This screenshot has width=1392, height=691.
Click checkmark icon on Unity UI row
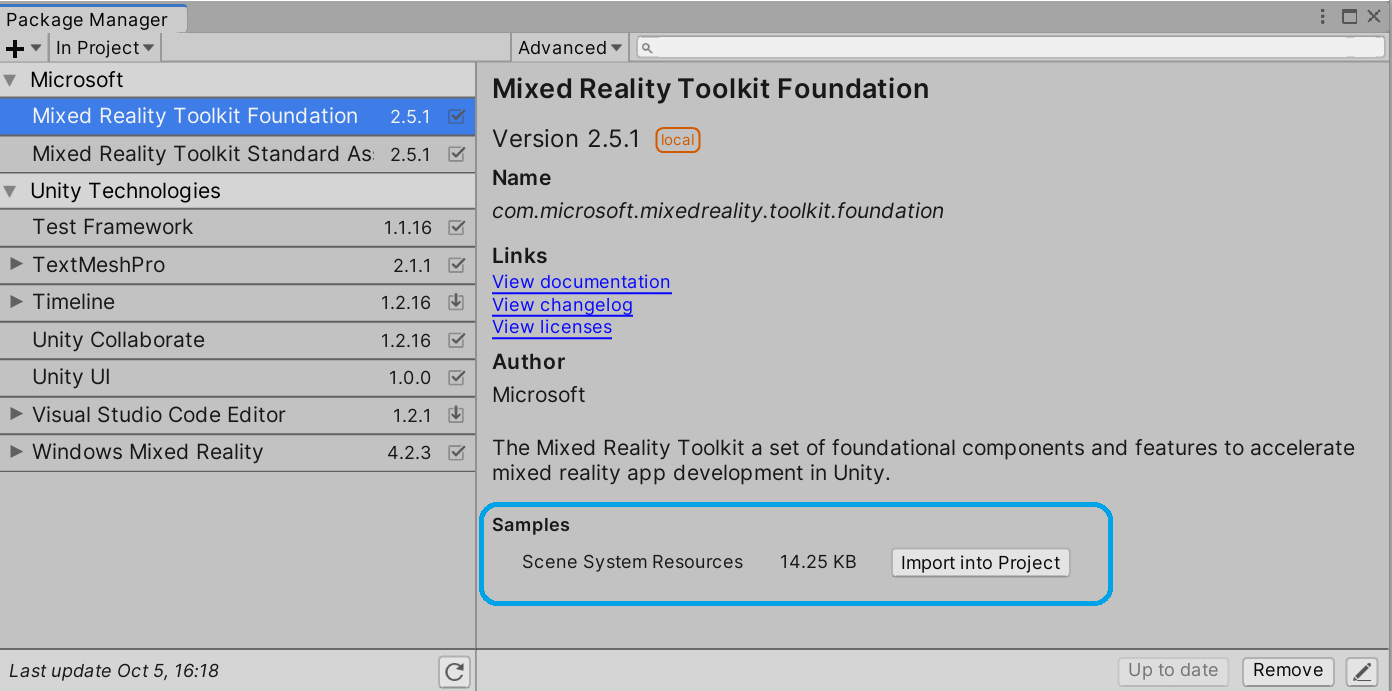click(x=457, y=378)
